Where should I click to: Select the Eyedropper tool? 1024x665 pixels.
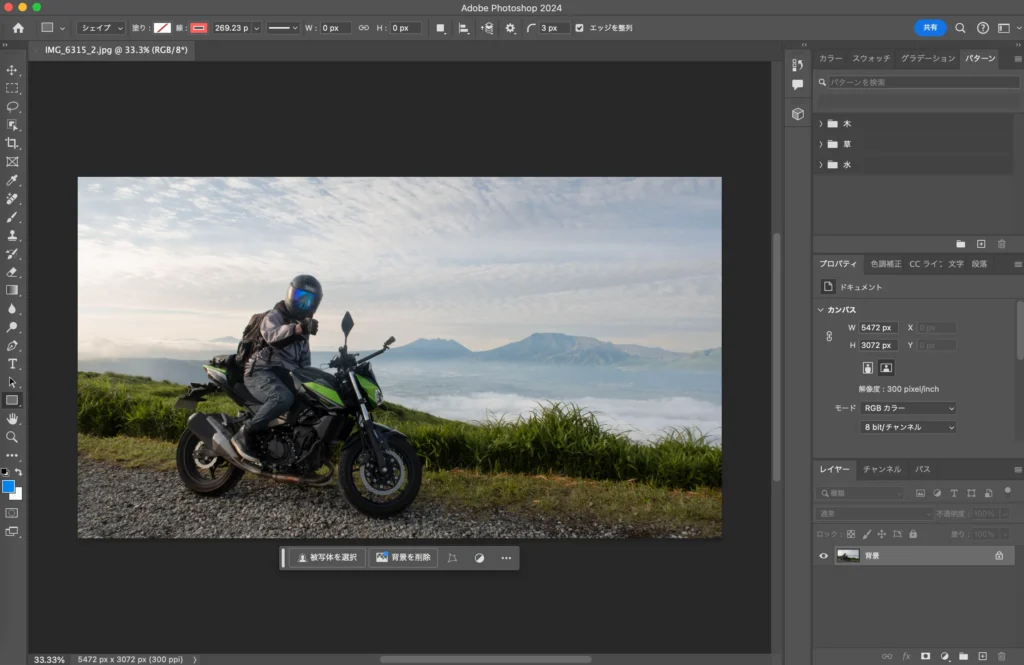[12, 180]
